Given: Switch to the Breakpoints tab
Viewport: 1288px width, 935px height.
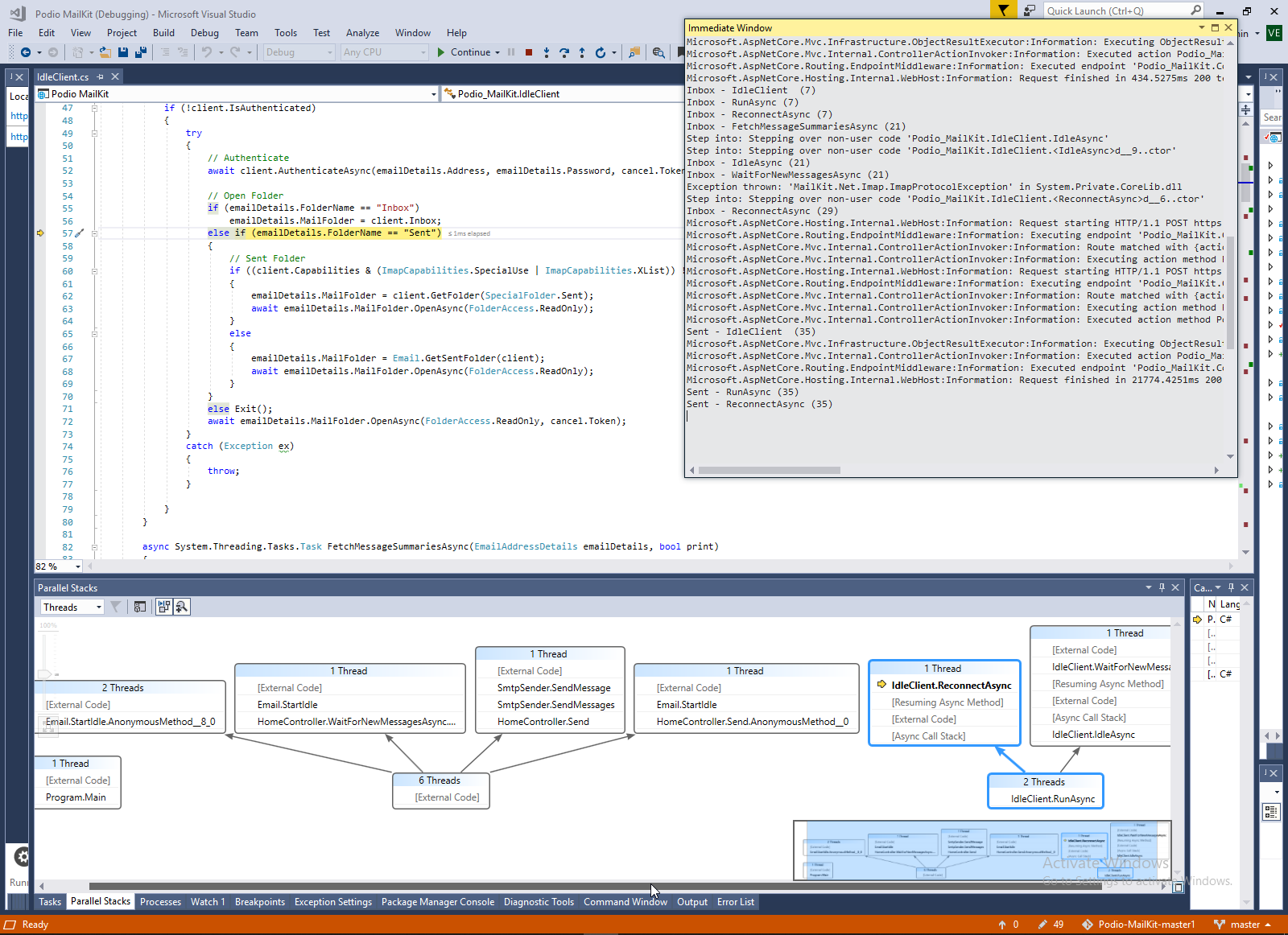Looking at the screenshot, I should tap(260, 902).
